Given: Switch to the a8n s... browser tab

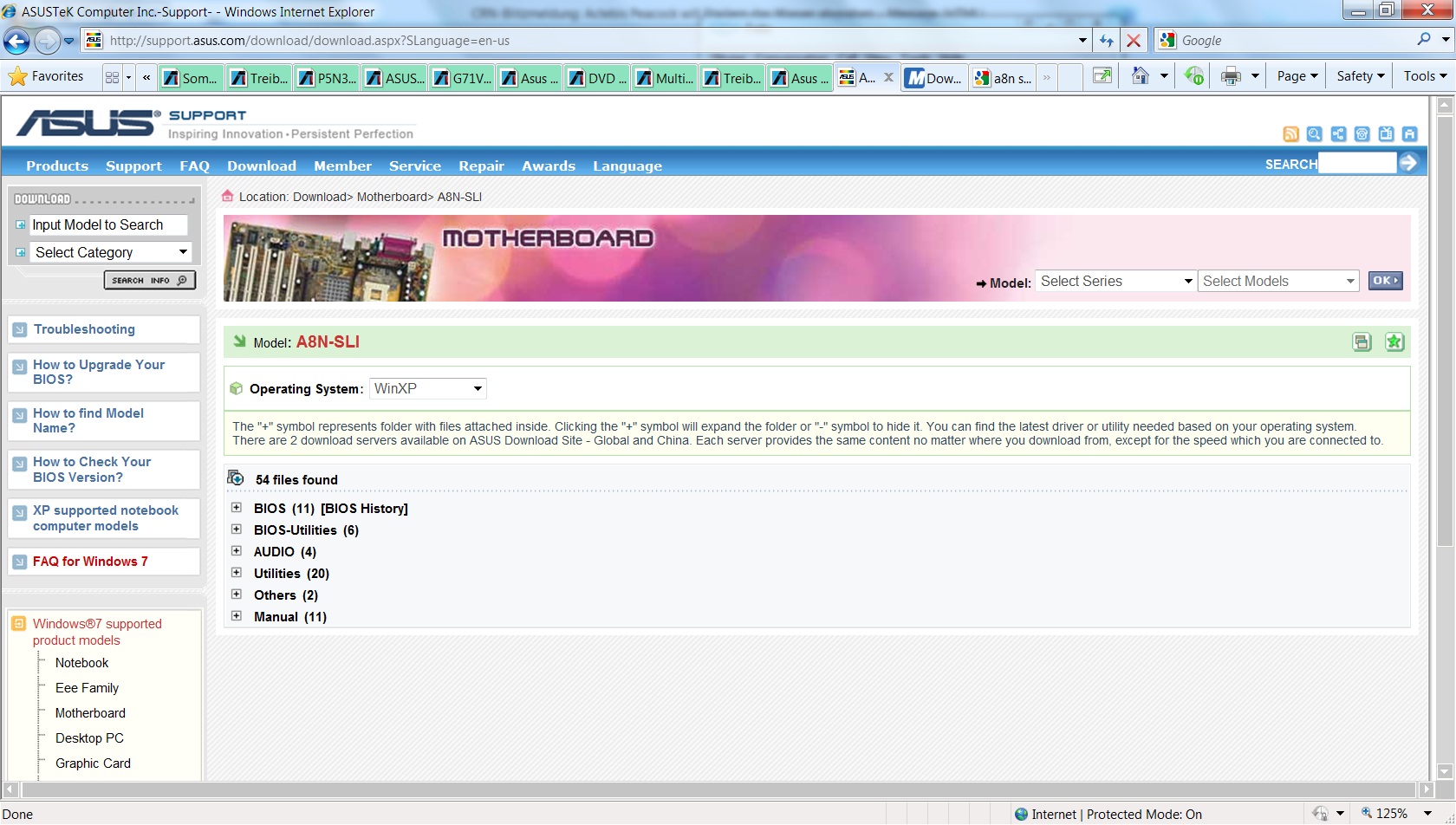Looking at the screenshot, I should [1003, 78].
